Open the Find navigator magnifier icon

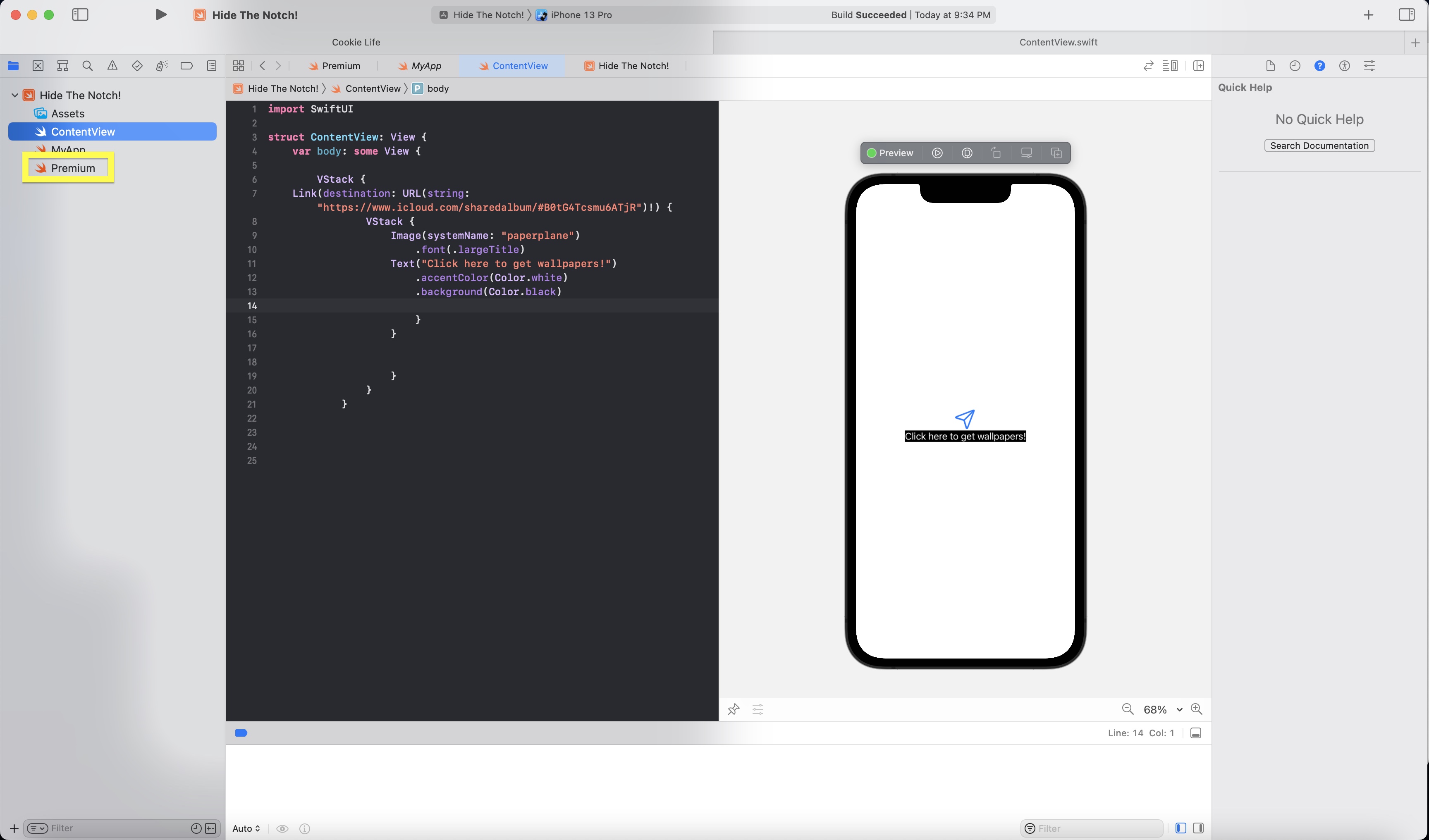coord(87,66)
